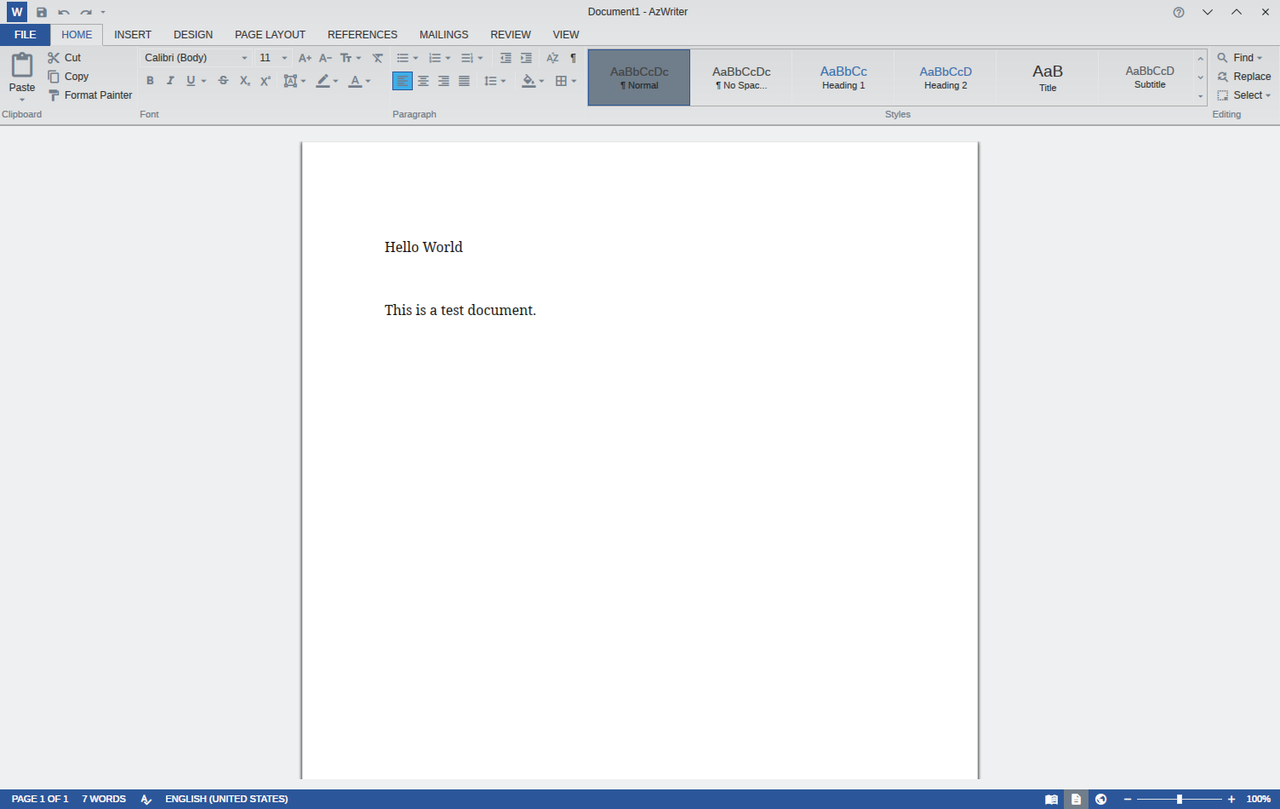Click the Replace button
Screen dimensions: 1280x809
1244,77
